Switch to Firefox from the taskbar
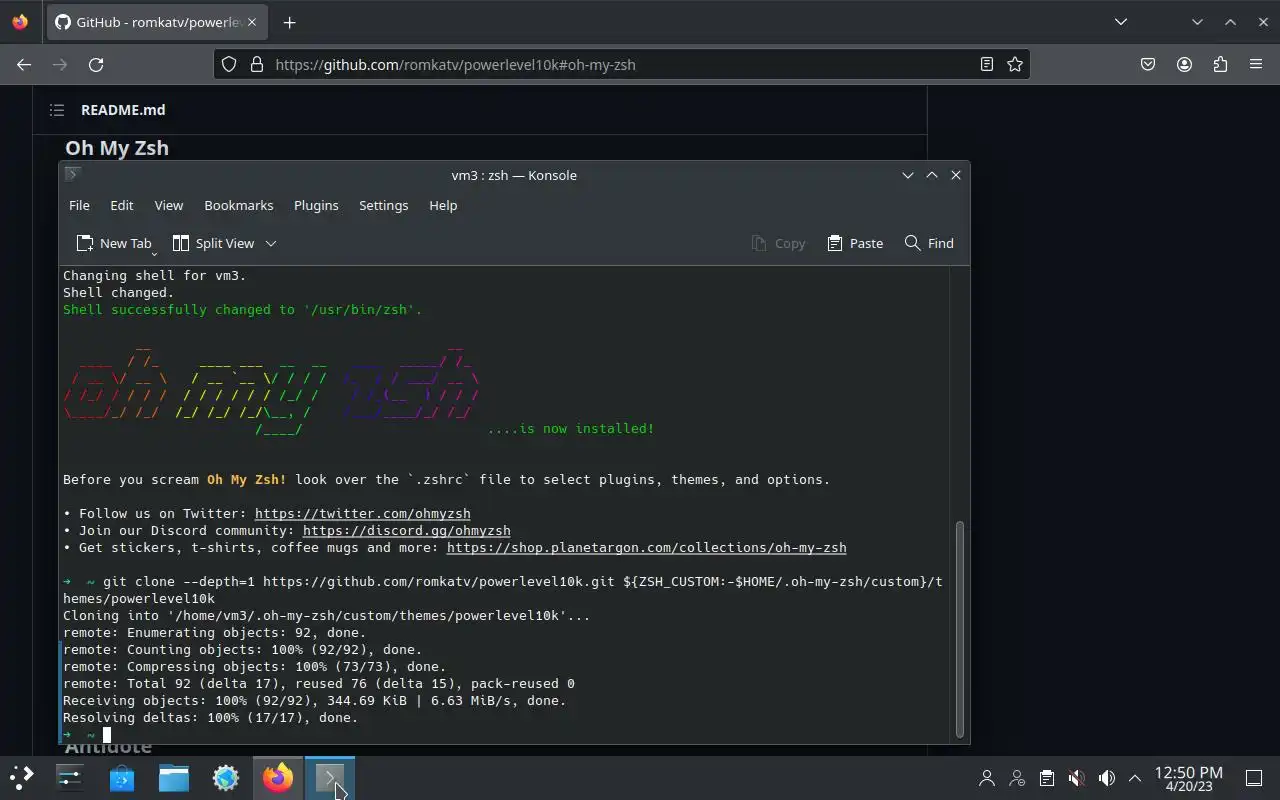 pos(278,777)
